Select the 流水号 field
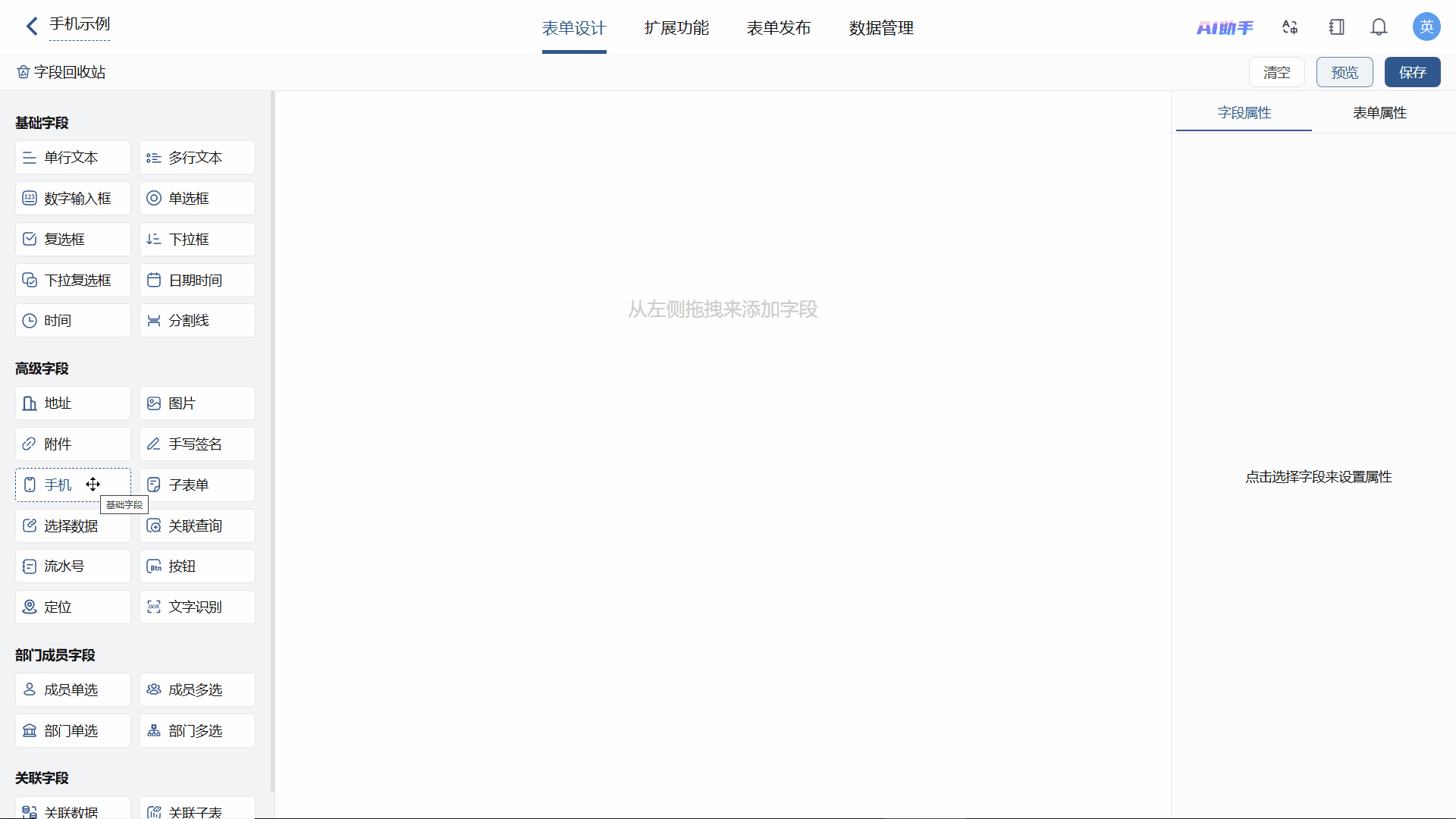The width and height of the screenshot is (1456, 819). coord(73,566)
